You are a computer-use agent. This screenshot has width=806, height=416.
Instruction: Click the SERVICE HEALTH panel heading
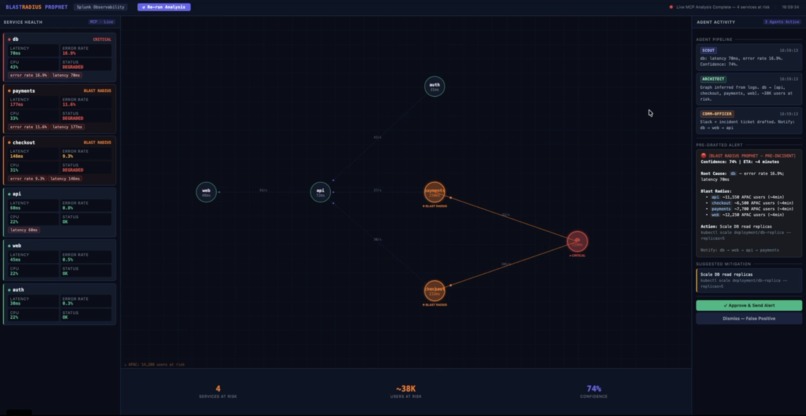23,22
